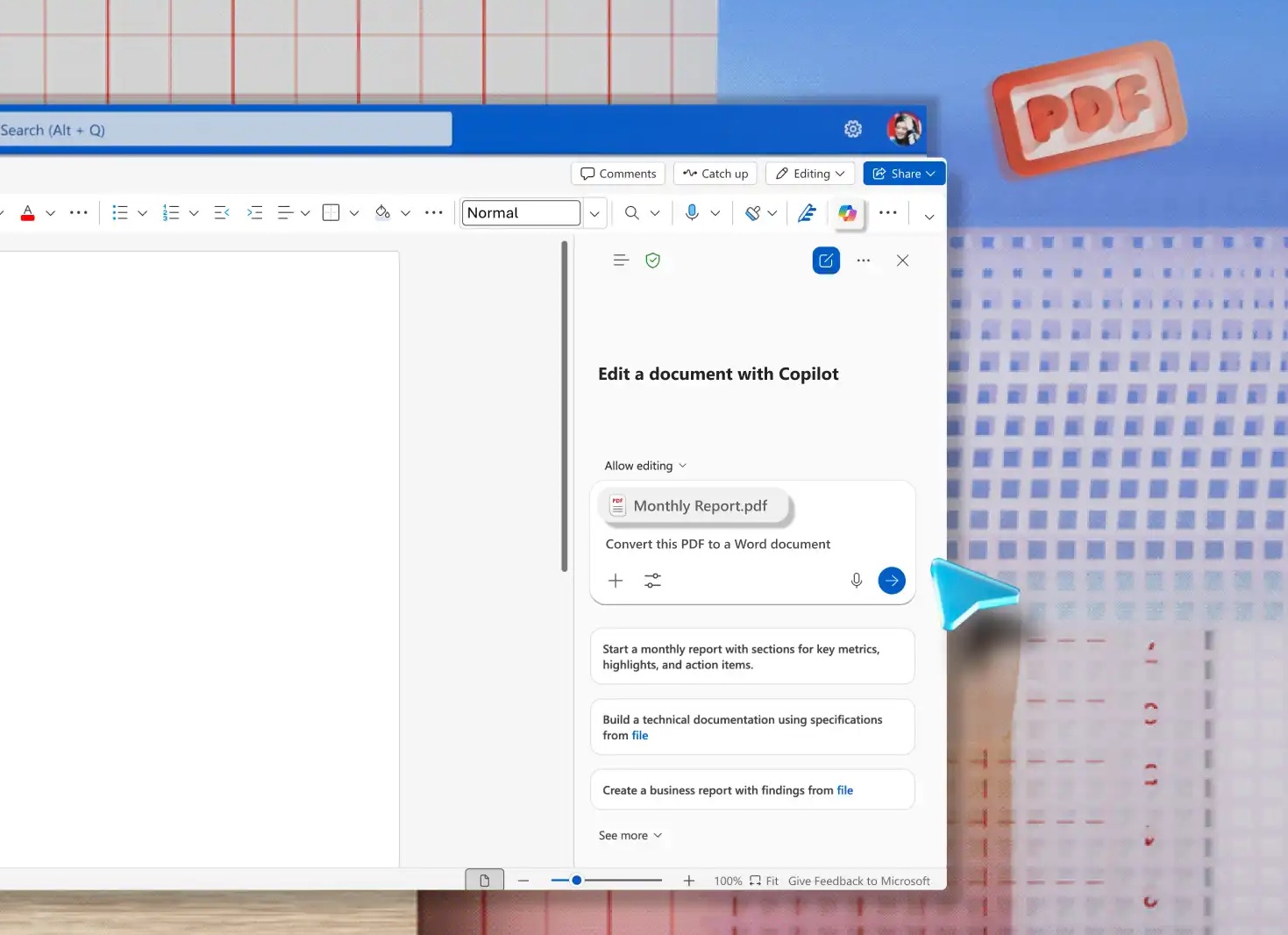Select the technical documentation suggestion card
The height and width of the screenshot is (935, 1288).
tap(752, 727)
